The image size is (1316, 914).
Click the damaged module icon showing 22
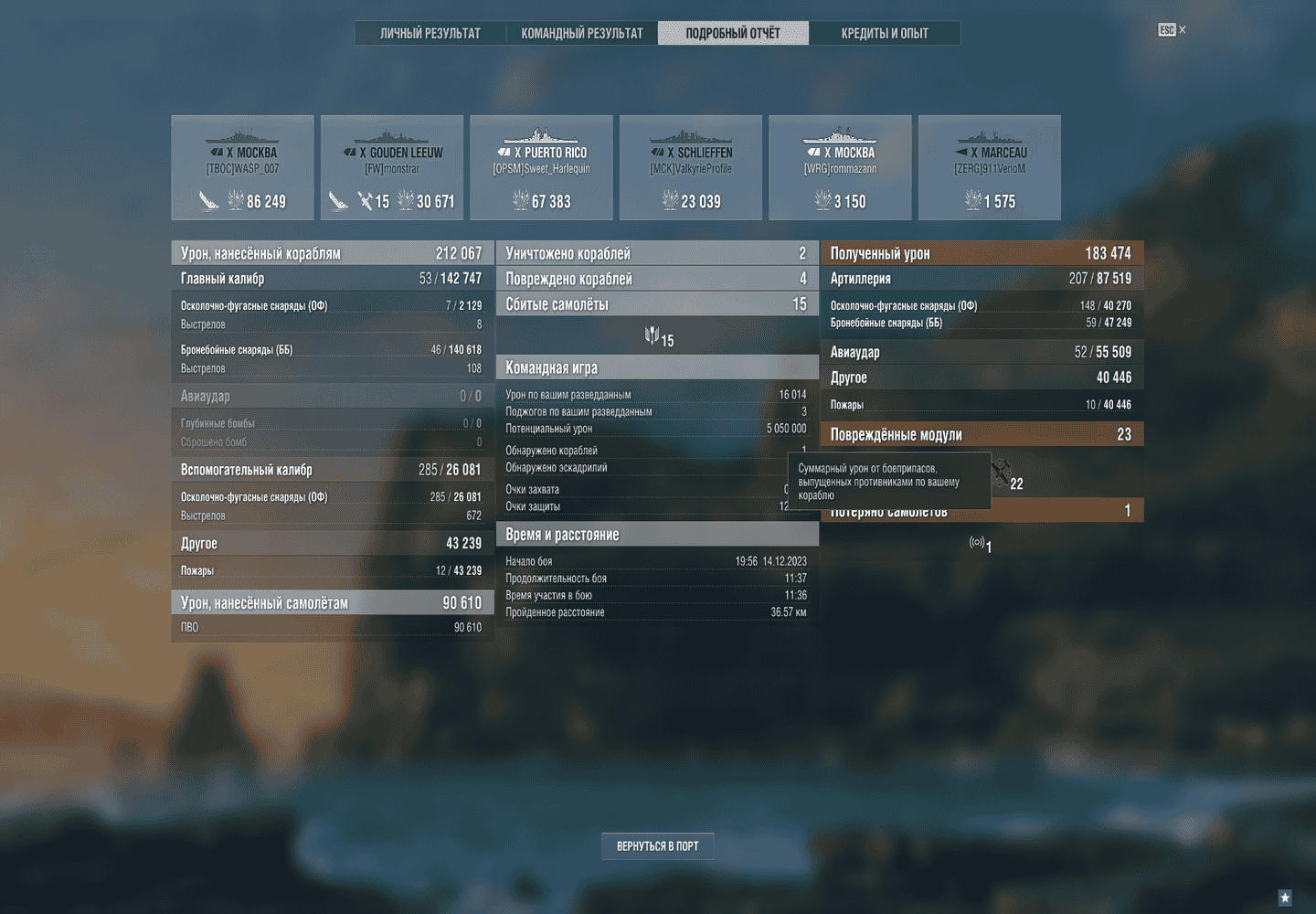[x=1003, y=473]
